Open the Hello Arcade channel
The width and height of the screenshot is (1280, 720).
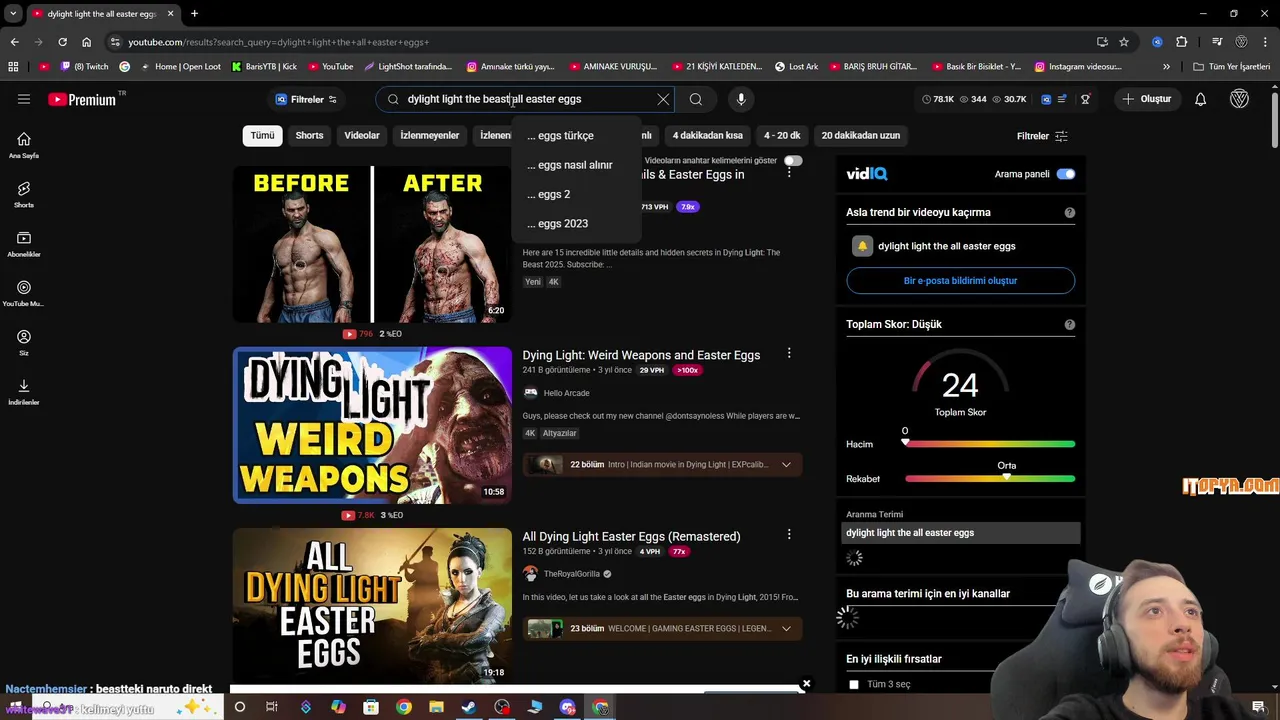coord(566,393)
